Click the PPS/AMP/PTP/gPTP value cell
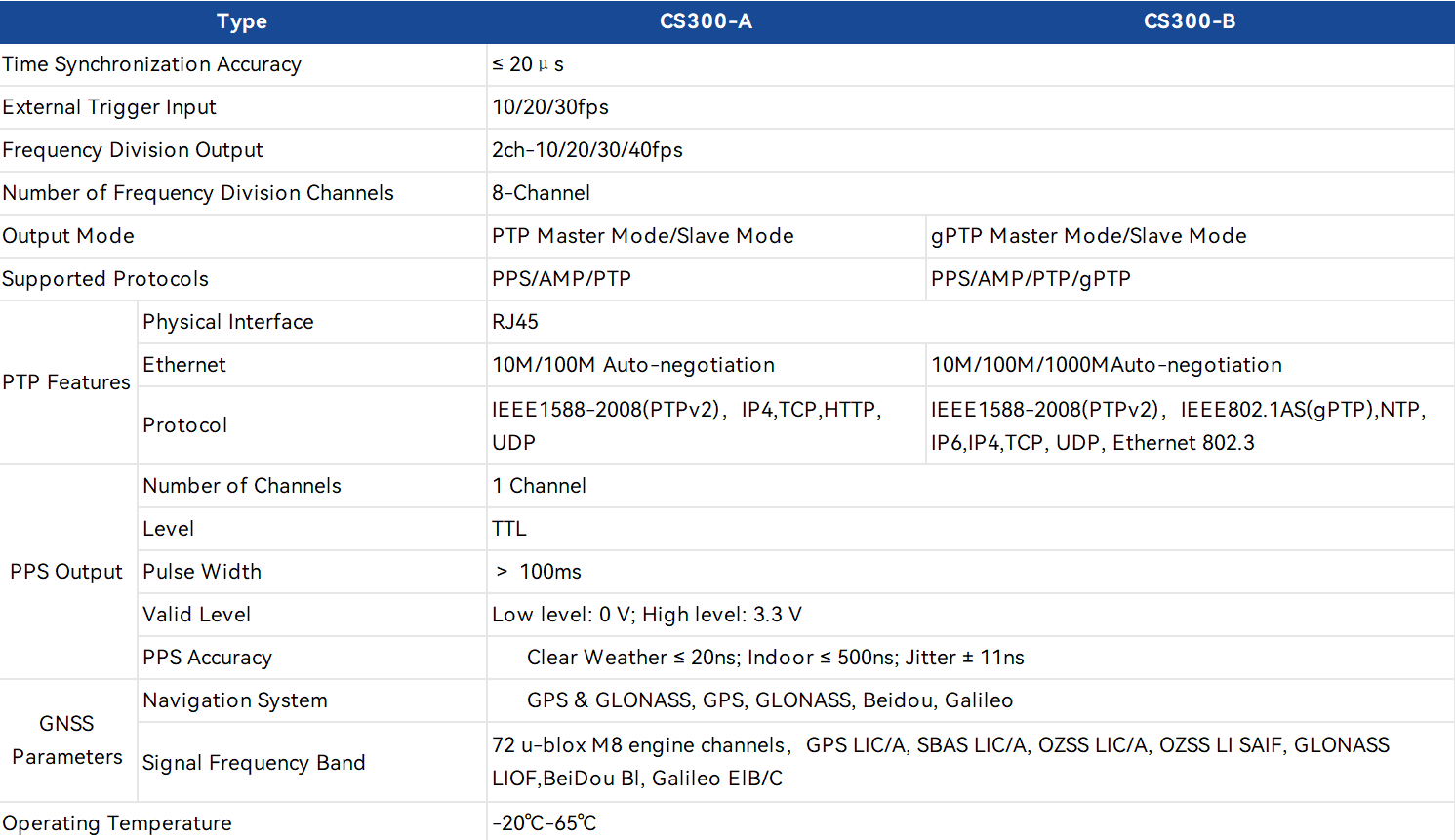 click(x=1031, y=279)
